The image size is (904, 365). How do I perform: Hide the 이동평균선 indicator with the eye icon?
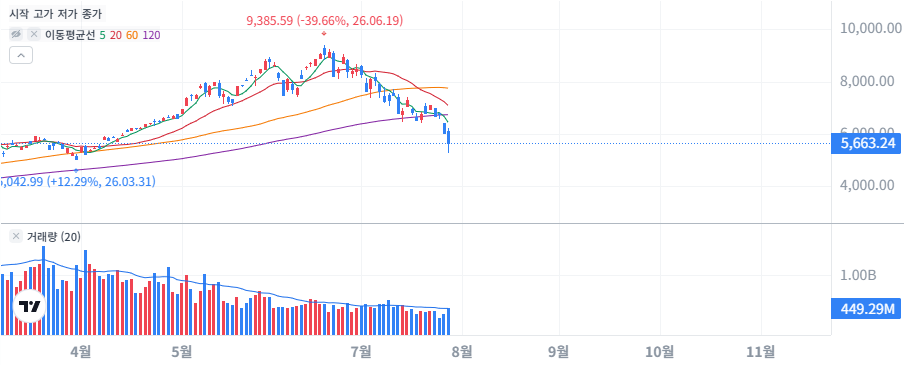[x=16, y=35]
